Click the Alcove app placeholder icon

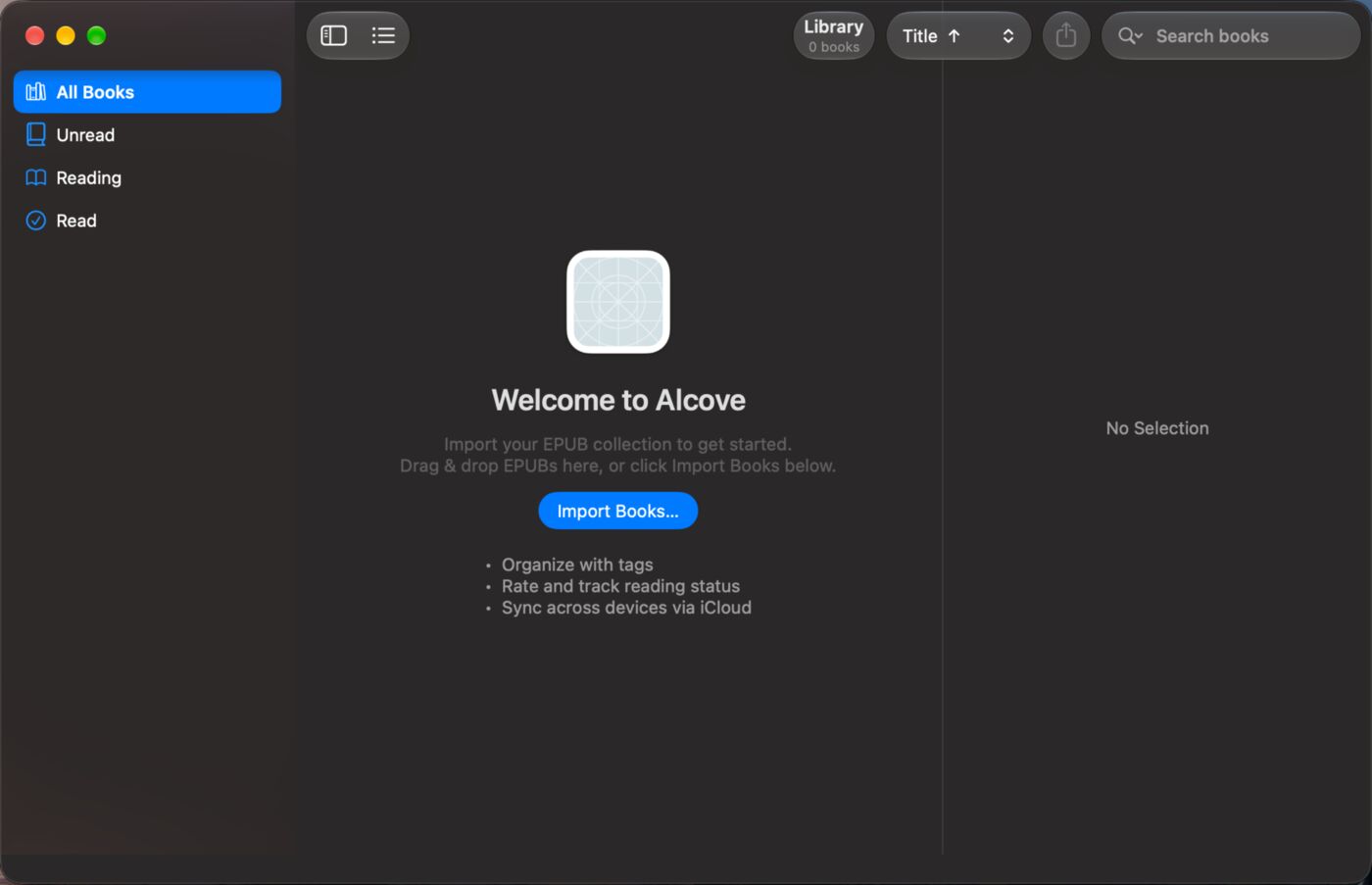(618, 302)
